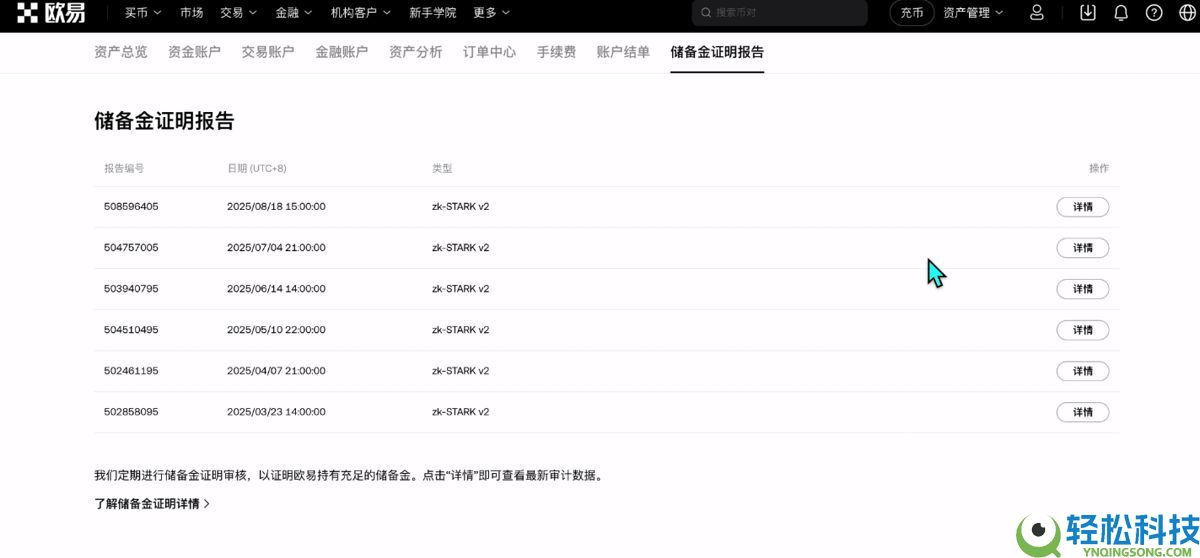
Task: Click date 2025/04/07 21:00:00
Action: click(276, 371)
